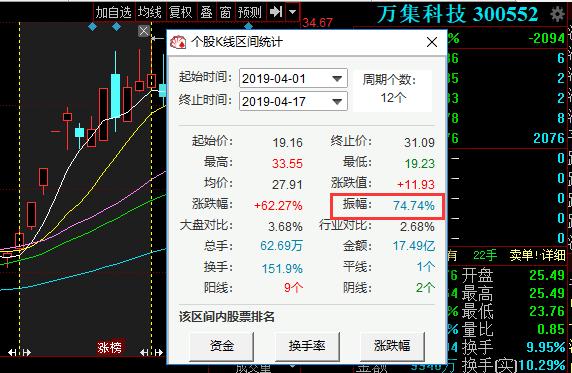This screenshot has width=572, height=373.
Task: Click the 最低 value 19.23
Action: coord(420,164)
